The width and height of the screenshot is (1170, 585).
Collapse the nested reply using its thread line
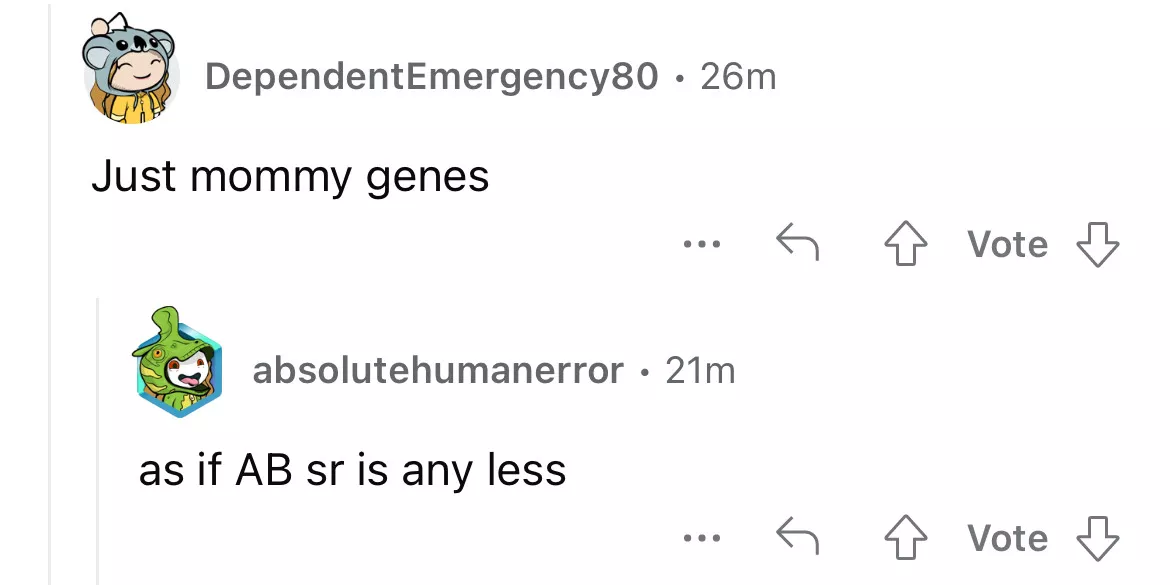[x=97, y=440]
